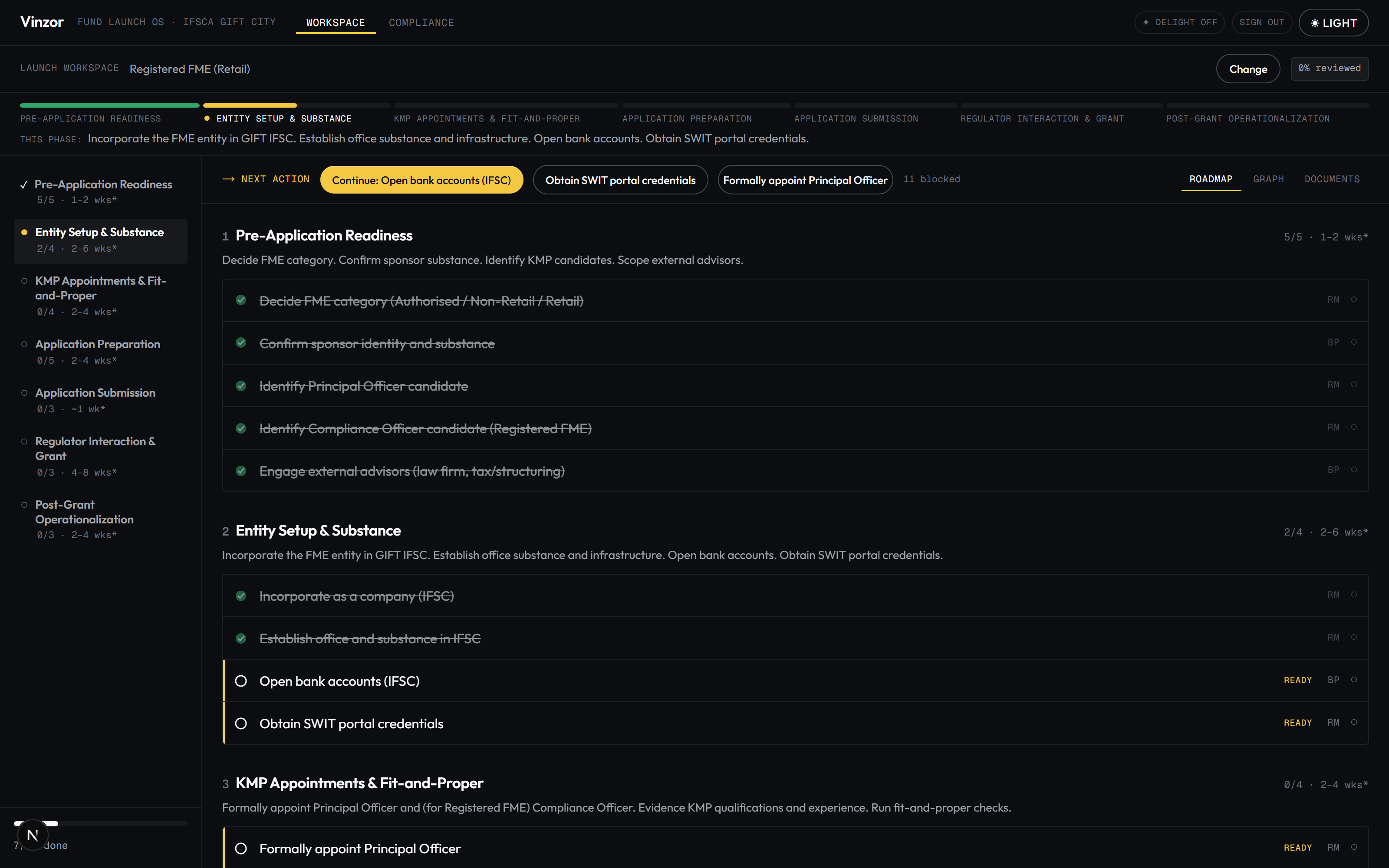
Task: Click status dot on Engage external advisors row
Action: [1354, 470]
